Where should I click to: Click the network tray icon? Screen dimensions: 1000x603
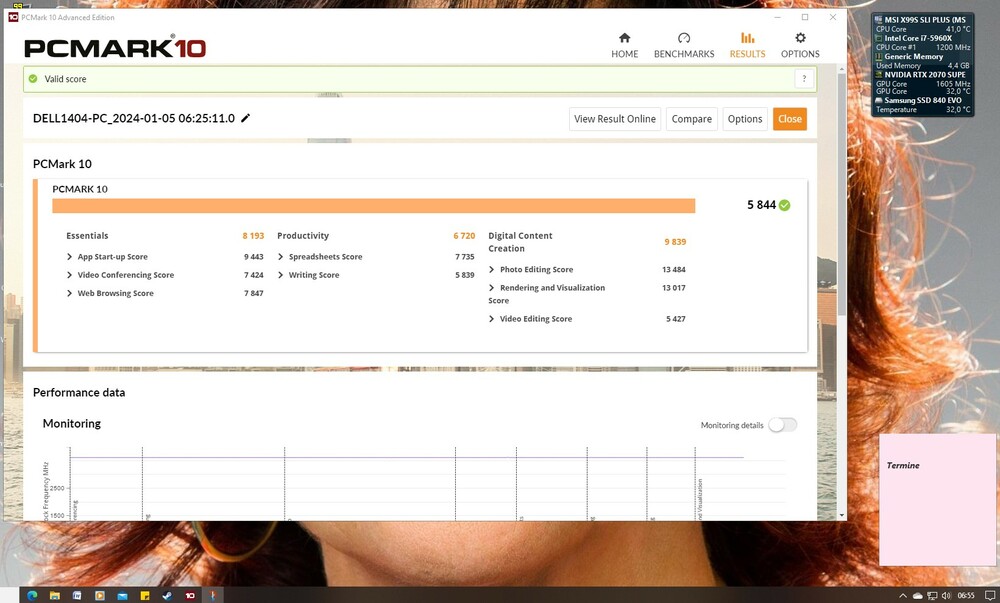coord(932,596)
